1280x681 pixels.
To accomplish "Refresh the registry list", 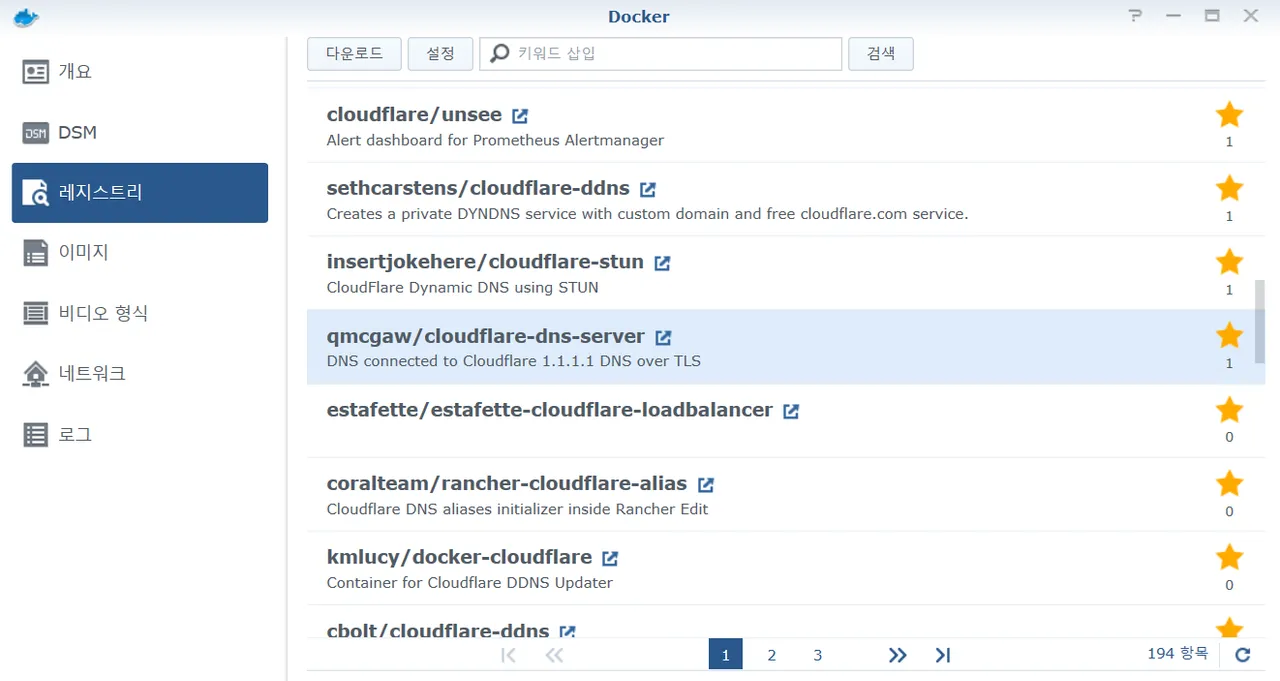I will 1243,655.
